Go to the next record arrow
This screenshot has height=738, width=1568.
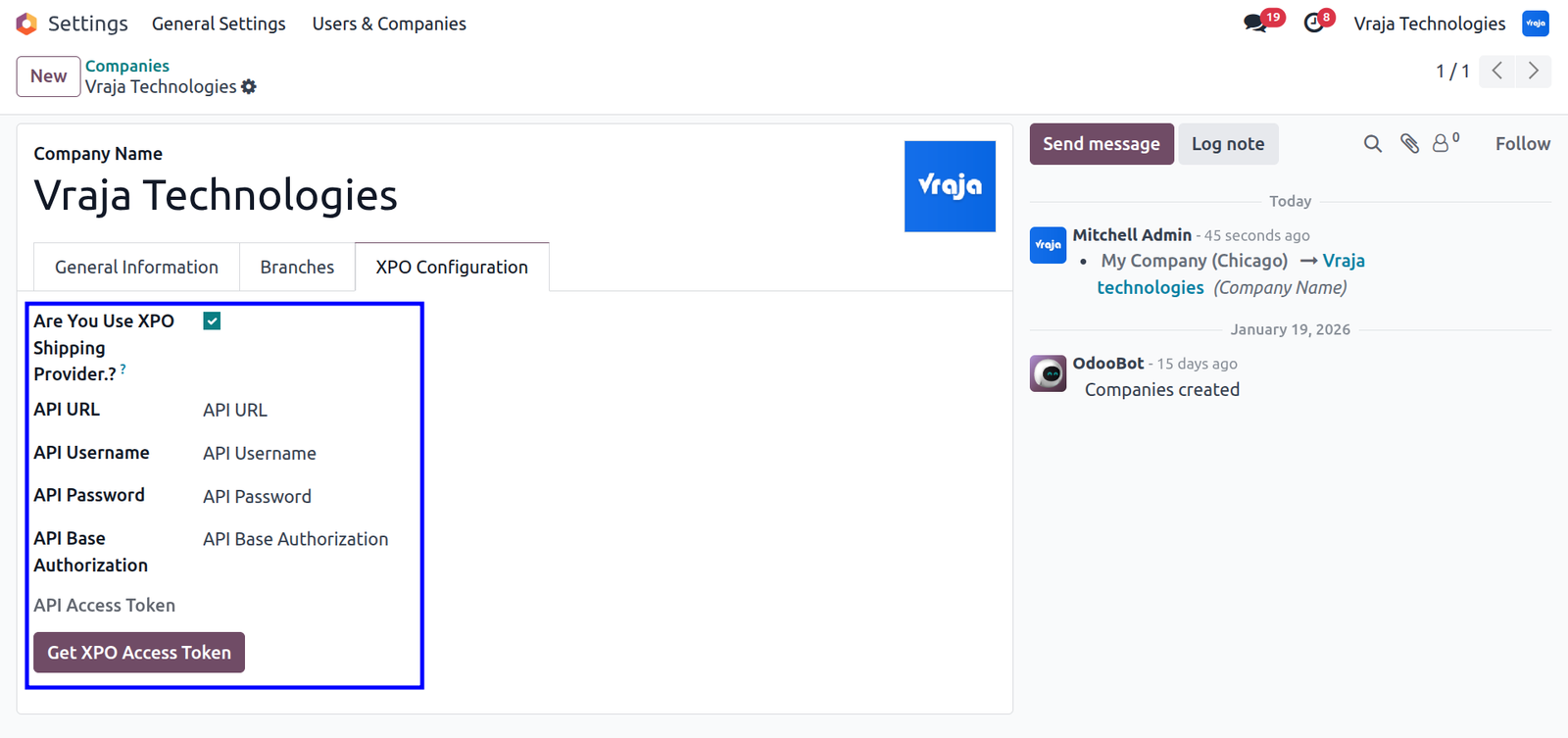(1534, 71)
